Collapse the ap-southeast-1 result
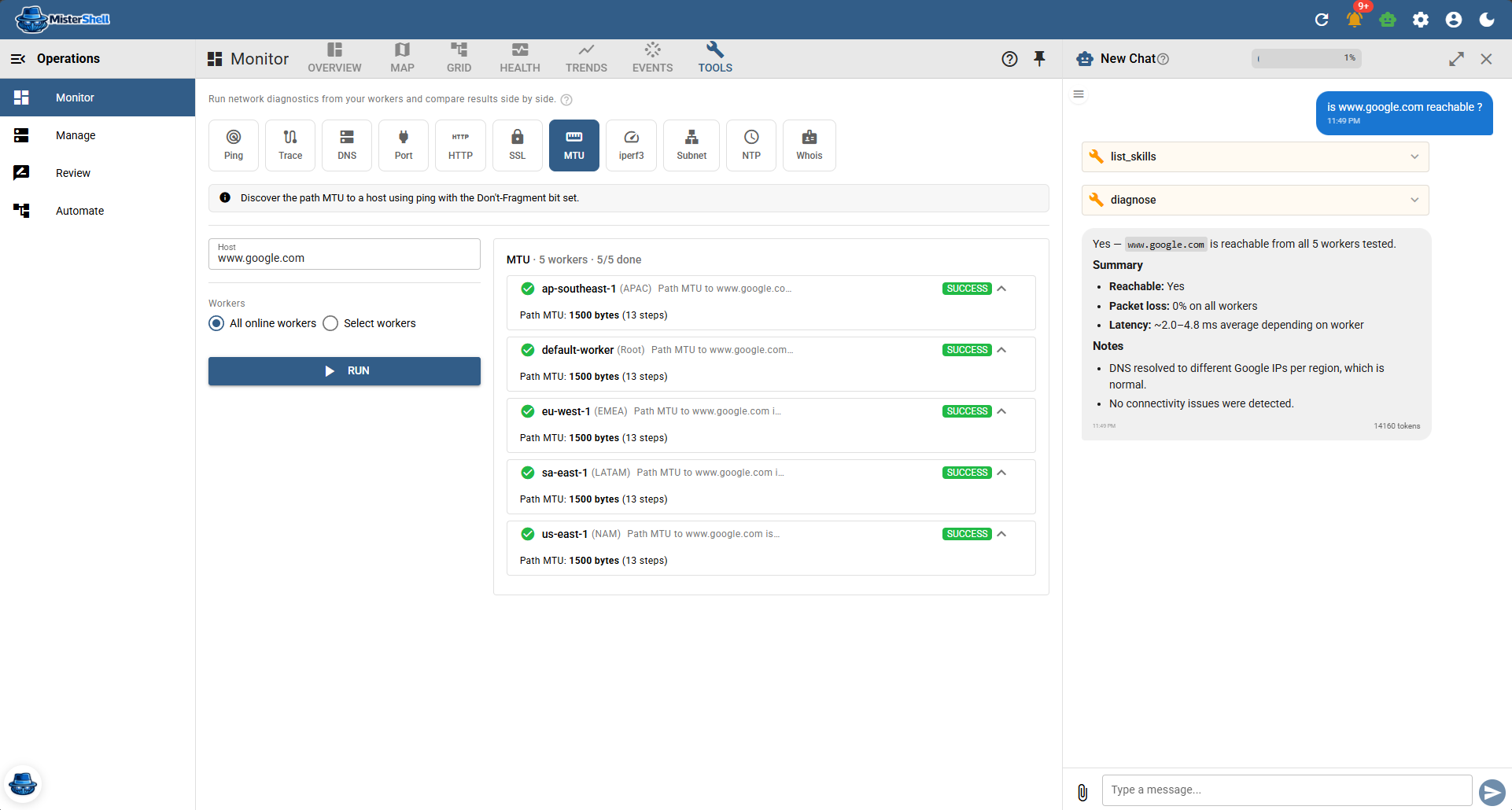The image size is (1512, 810). [x=1001, y=289]
